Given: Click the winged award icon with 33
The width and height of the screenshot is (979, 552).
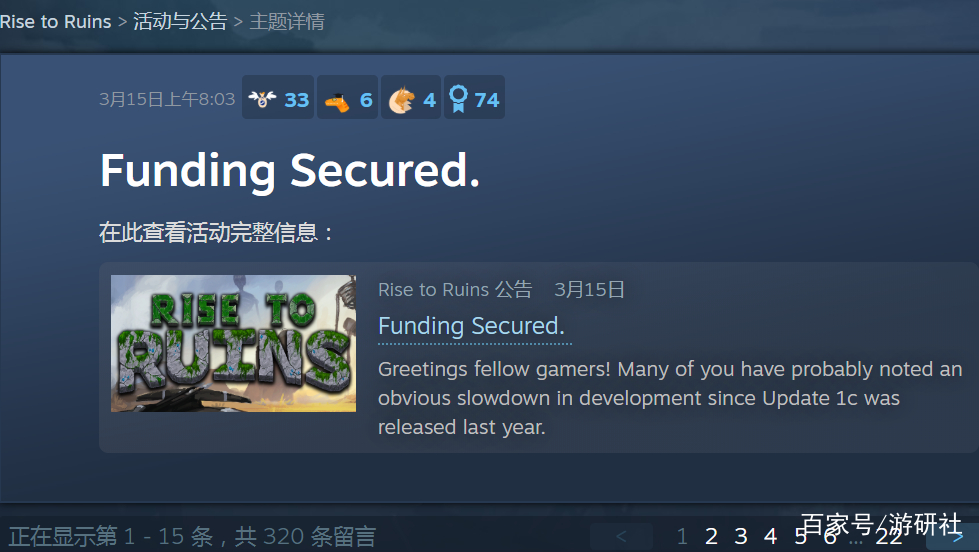Looking at the screenshot, I should (x=278, y=99).
